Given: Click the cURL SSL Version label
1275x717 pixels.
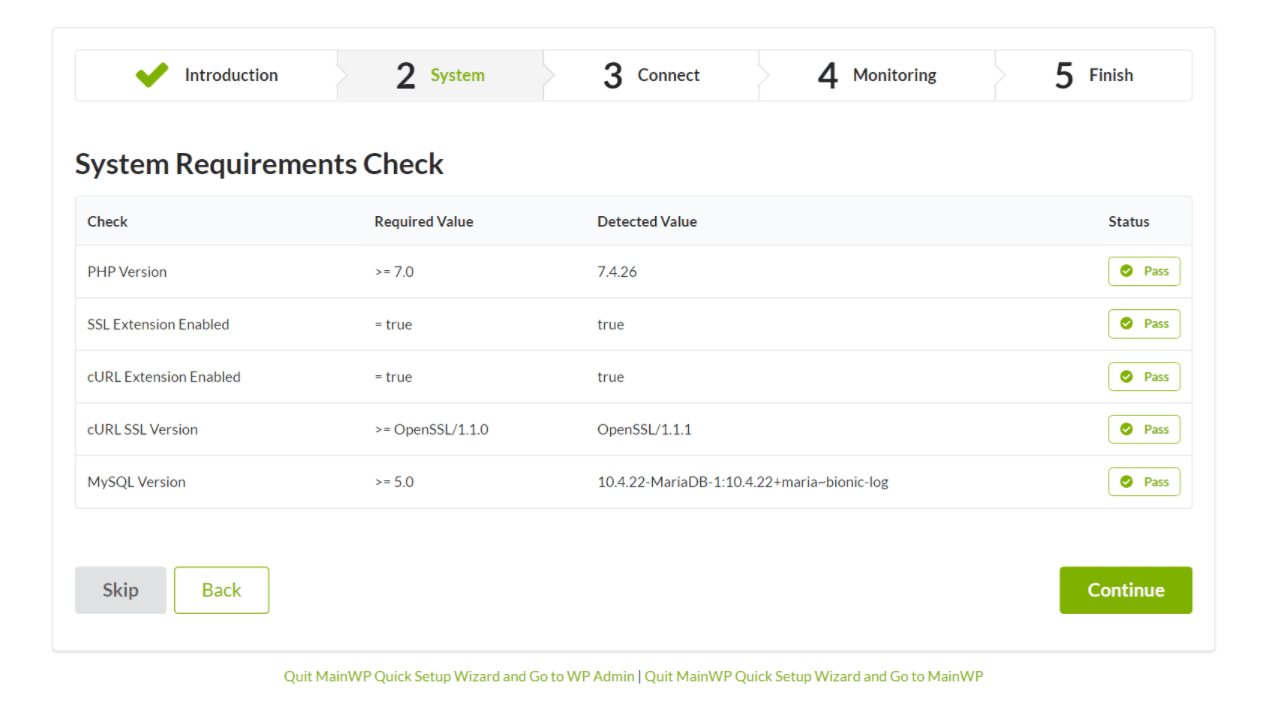Looking at the screenshot, I should click(142, 429).
